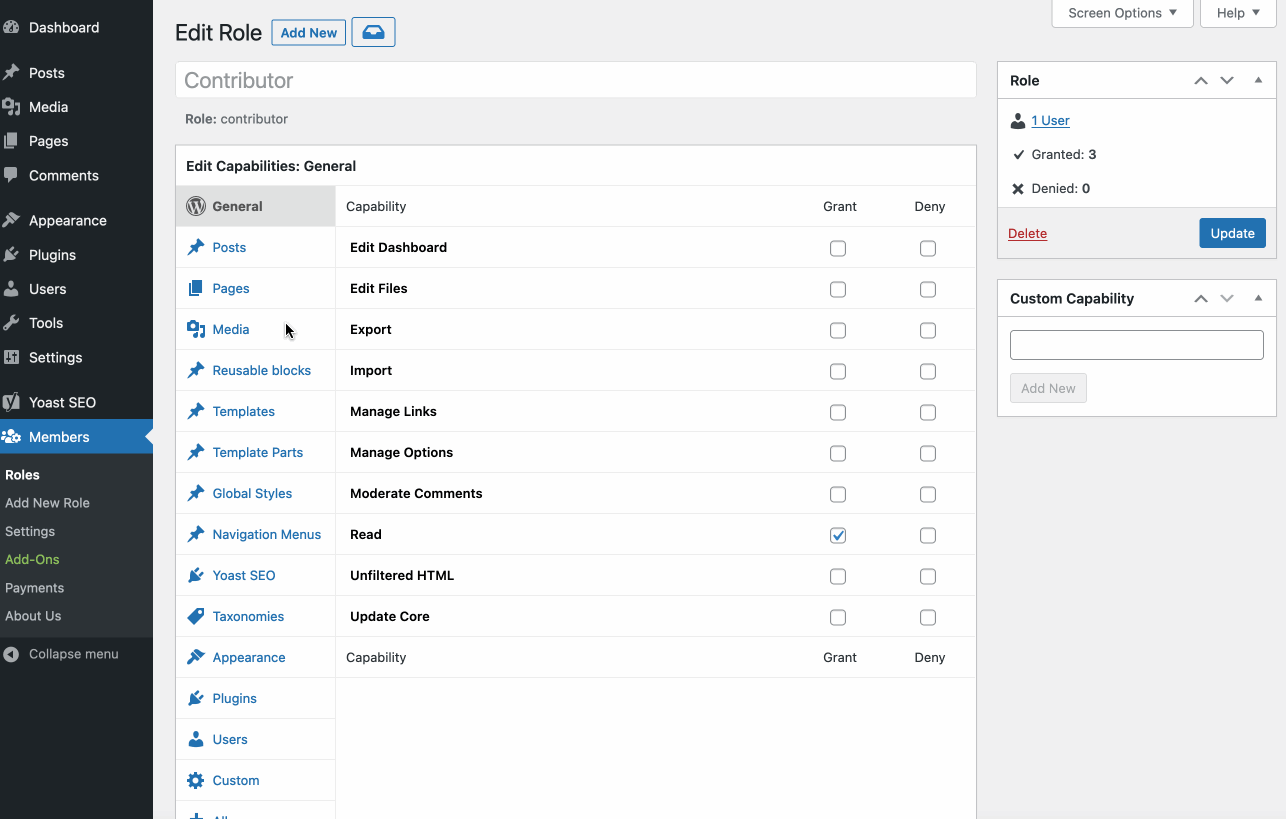Click Add New beside Edit Role heading
Viewport: 1286px width, 819px height.
(x=309, y=32)
